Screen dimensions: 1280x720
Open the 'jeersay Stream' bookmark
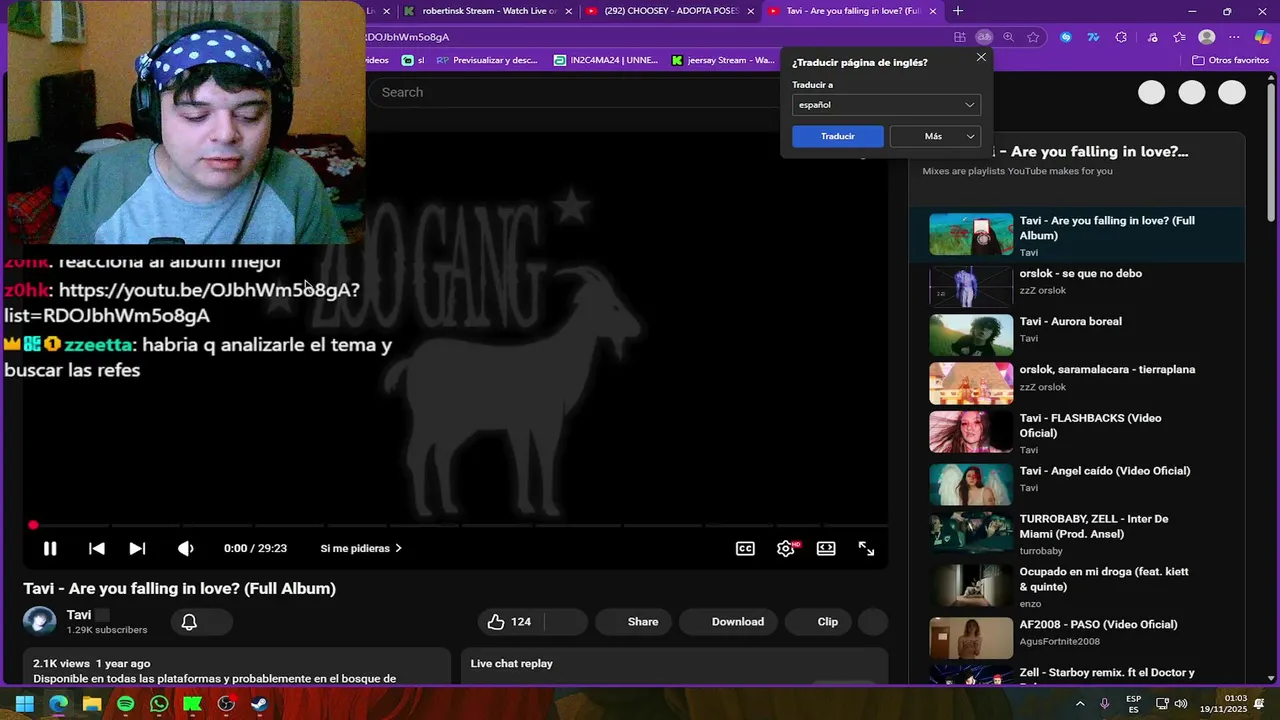tap(723, 60)
